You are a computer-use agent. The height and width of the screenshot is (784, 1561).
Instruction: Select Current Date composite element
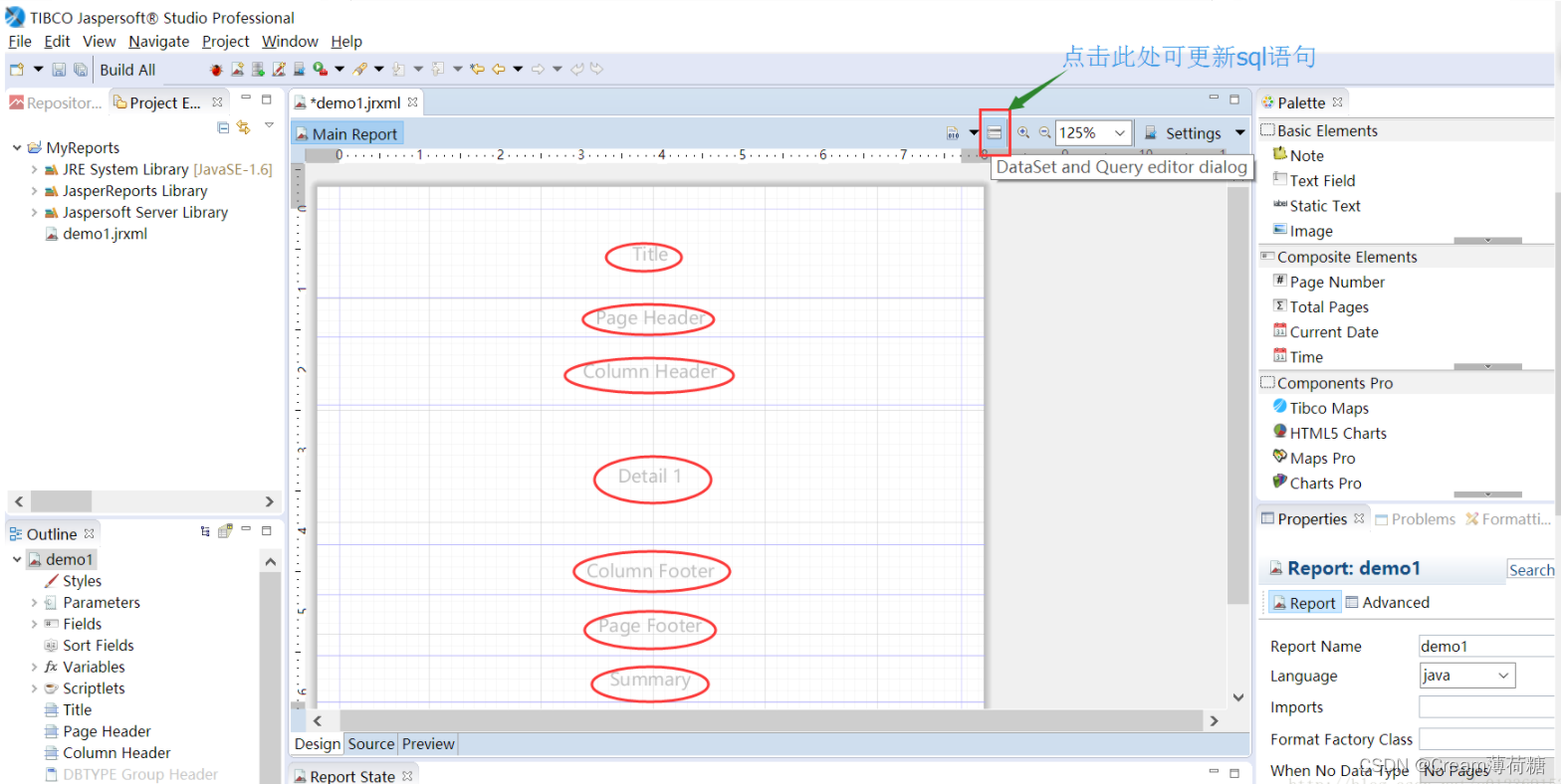point(1325,332)
